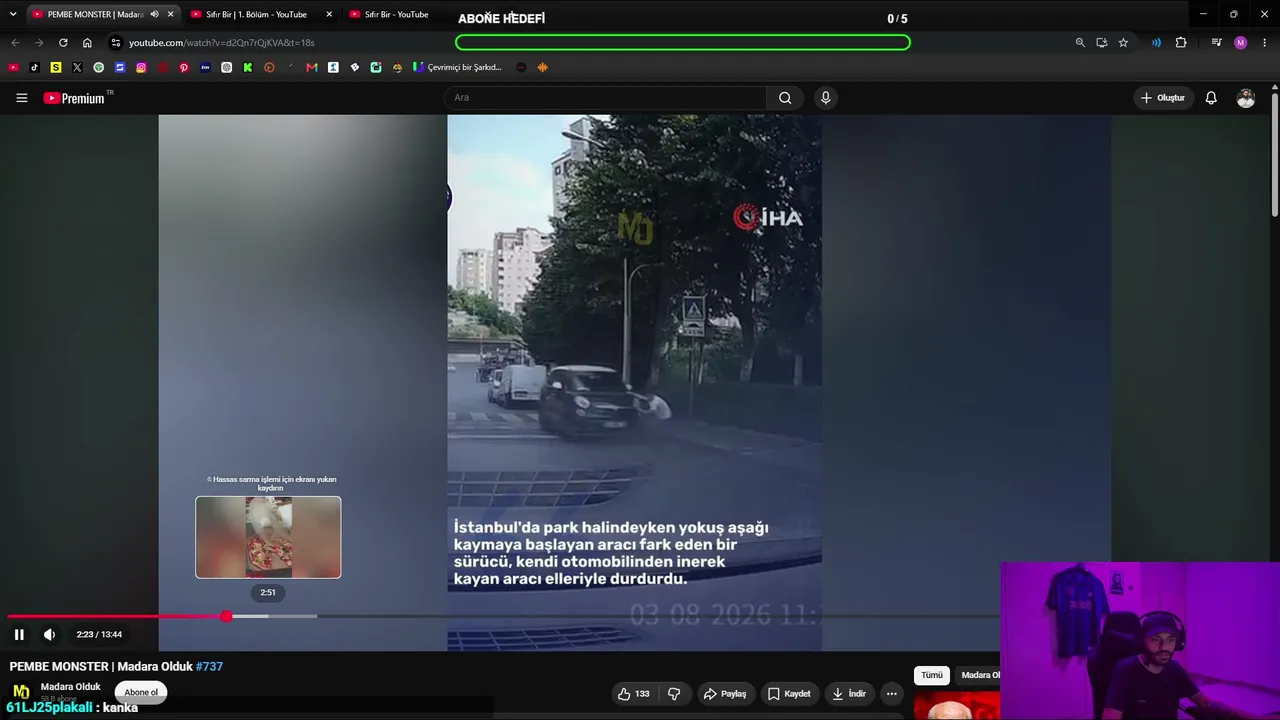The height and width of the screenshot is (720, 1280).
Task: Open the Instagram bookmark
Action: (x=141, y=67)
